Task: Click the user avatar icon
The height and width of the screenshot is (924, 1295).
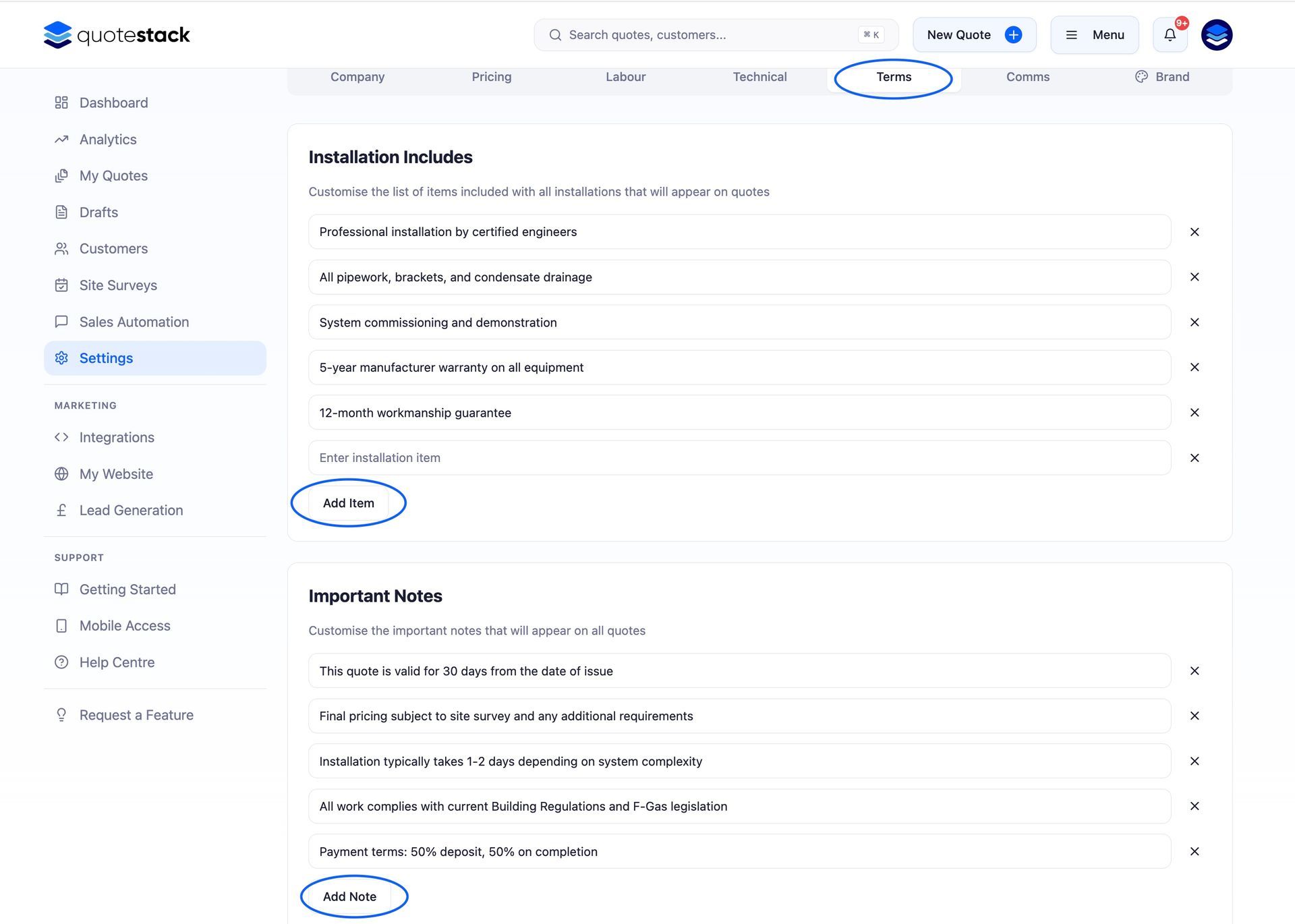Action: click(x=1216, y=35)
